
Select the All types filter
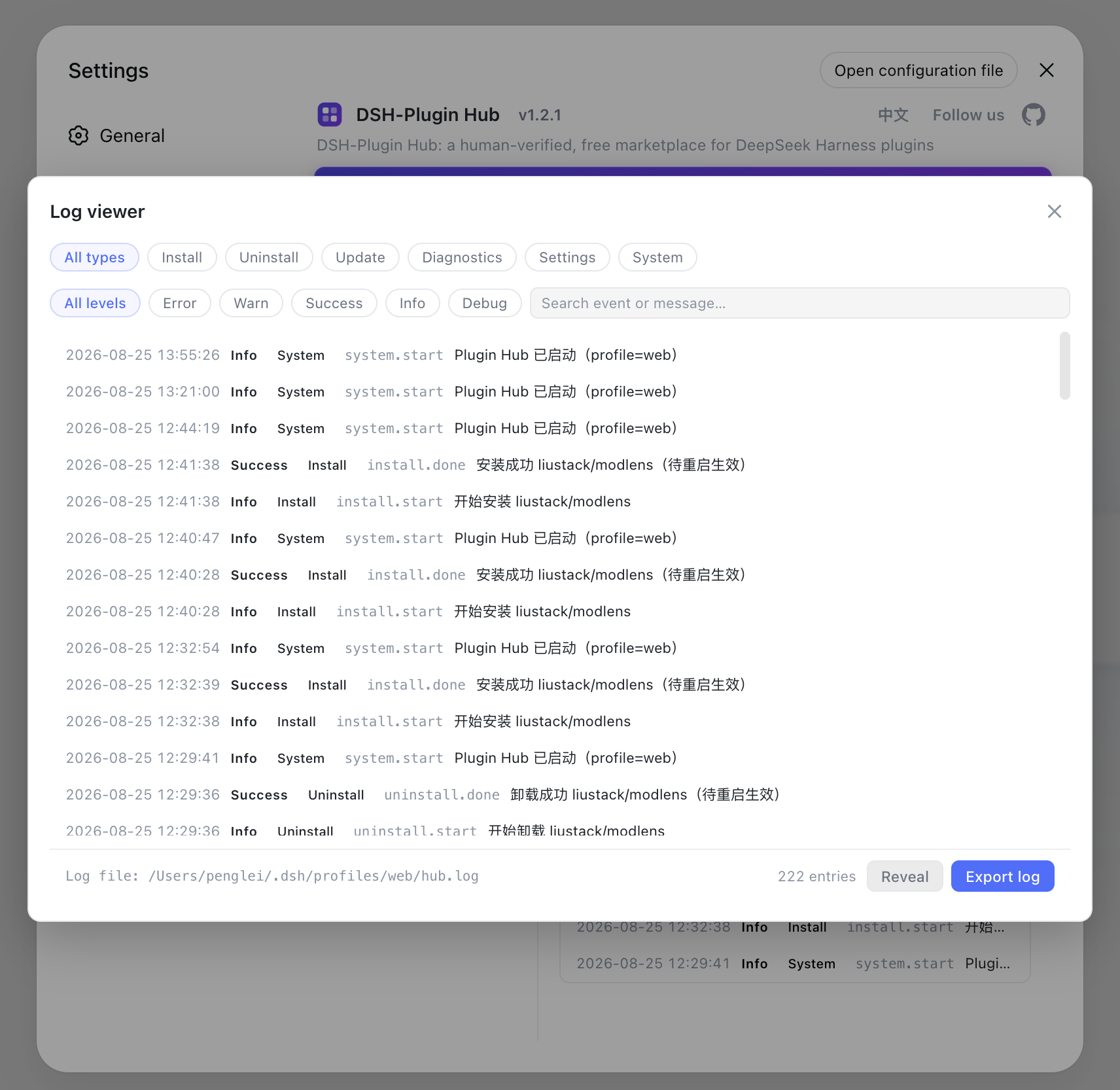pyautogui.click(x=94, y=257)
